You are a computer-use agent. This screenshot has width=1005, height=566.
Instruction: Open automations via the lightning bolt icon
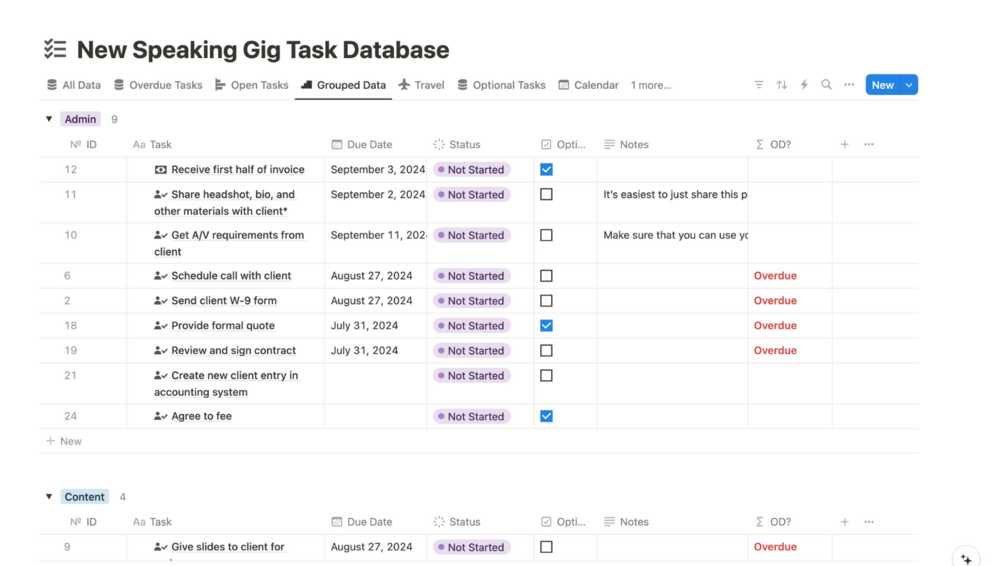804,85
